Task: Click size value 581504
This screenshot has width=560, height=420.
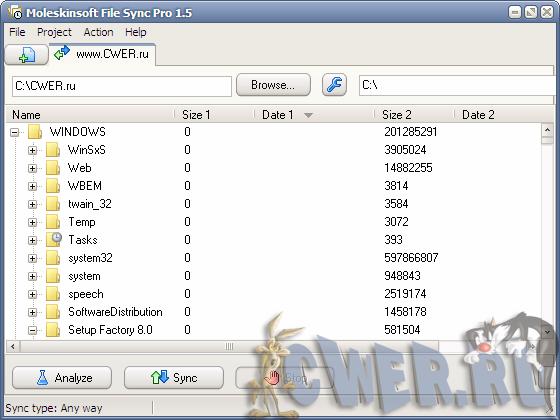Action: coord(402,330)
